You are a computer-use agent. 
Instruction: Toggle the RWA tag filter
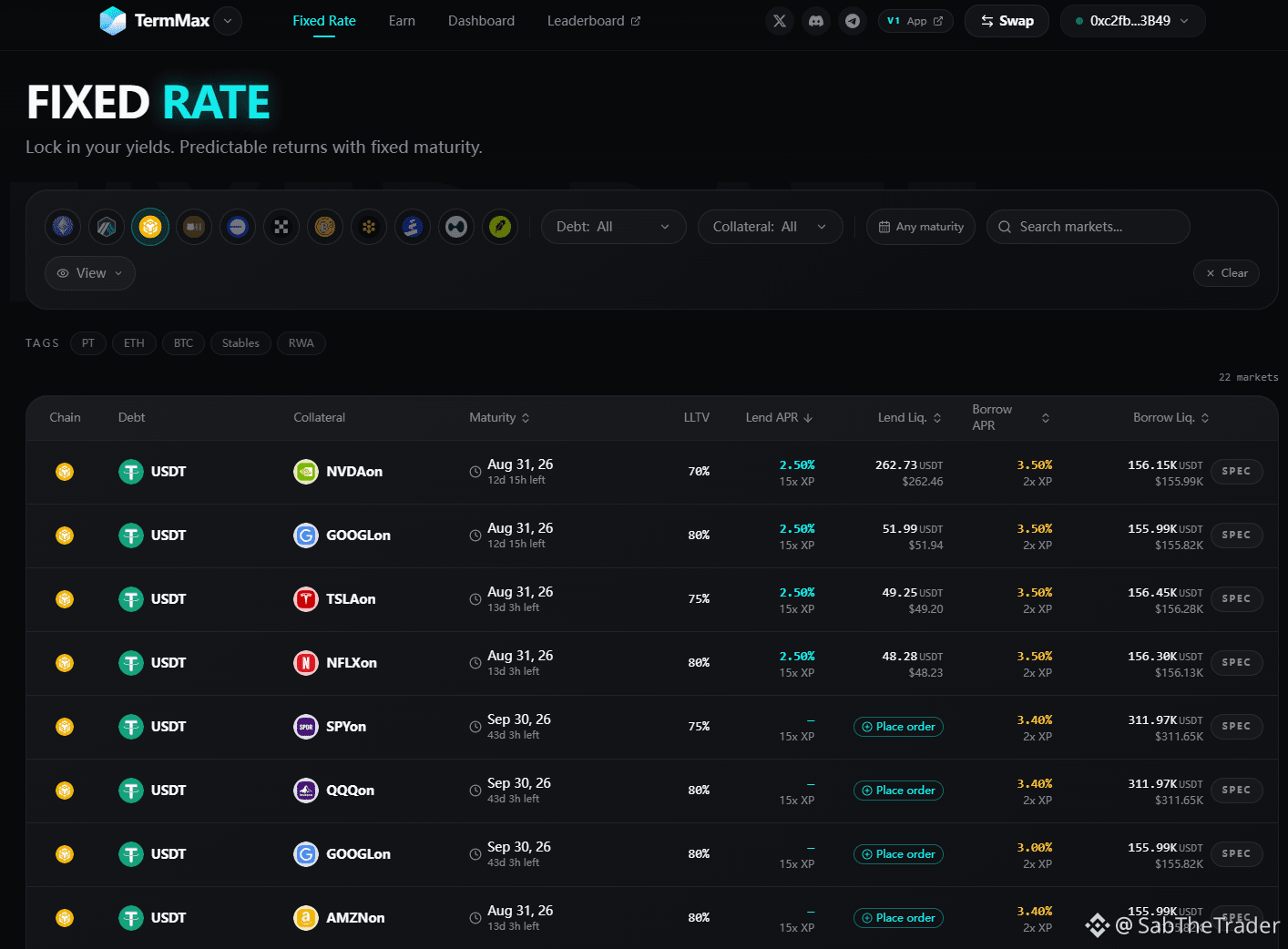click(302, 343)
